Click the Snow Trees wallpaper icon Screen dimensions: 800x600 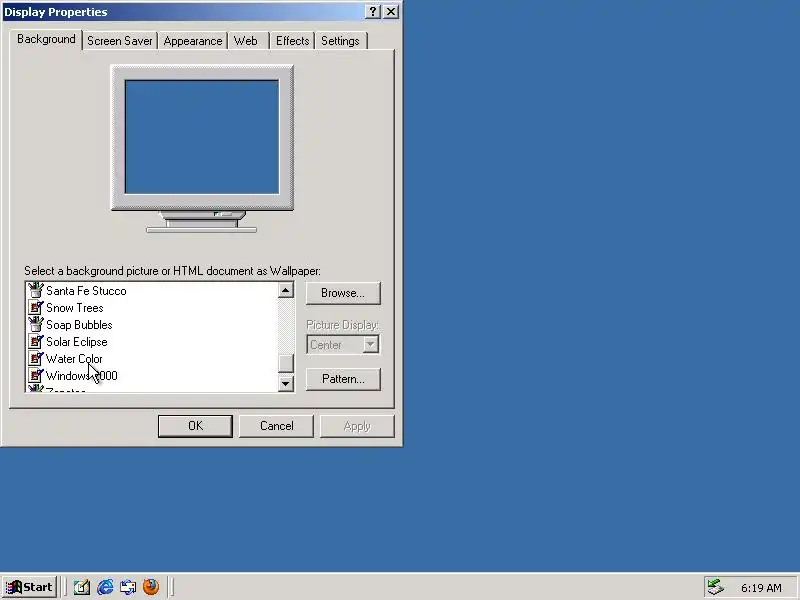36,308
